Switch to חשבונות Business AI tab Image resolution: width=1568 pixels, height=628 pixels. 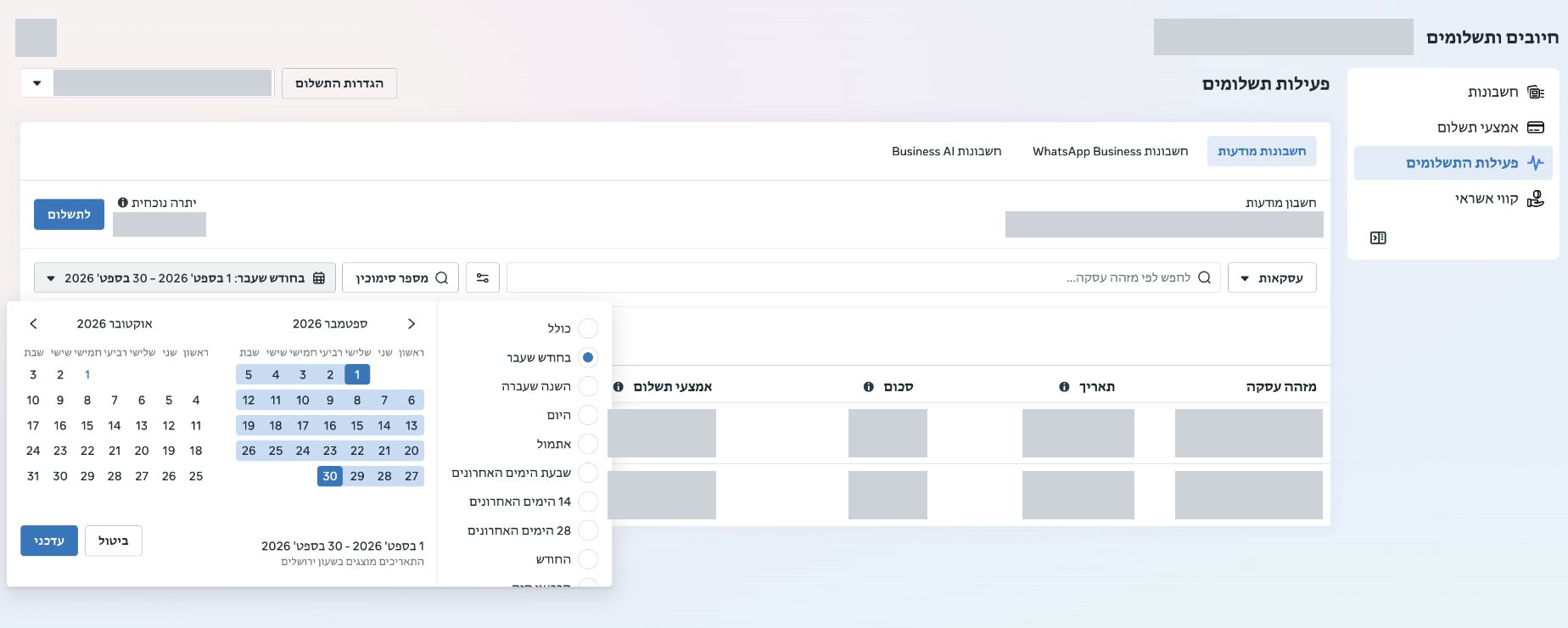tap(946, 151)
